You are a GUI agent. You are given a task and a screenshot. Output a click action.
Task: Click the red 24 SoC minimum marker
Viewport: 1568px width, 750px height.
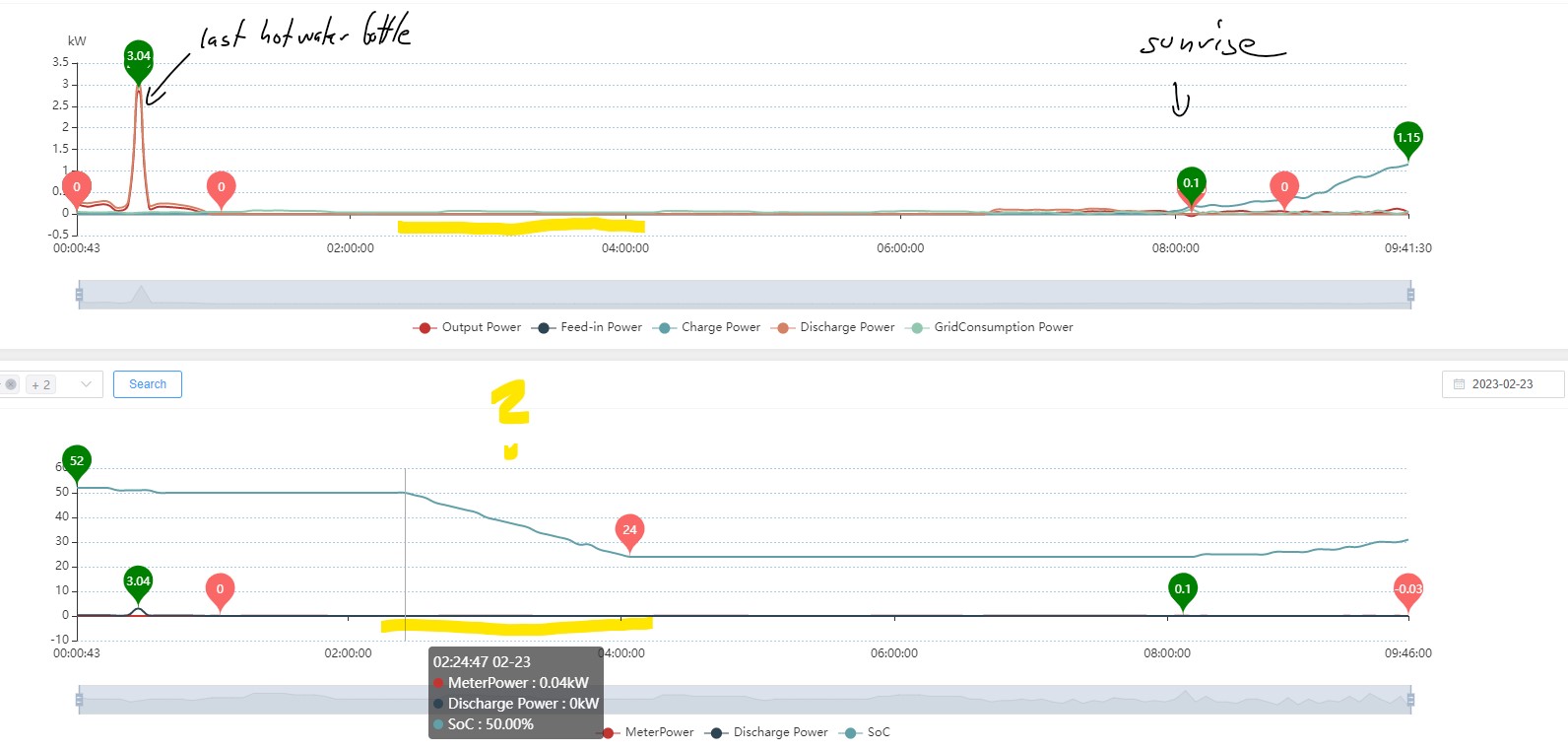[x=629, y=530]
